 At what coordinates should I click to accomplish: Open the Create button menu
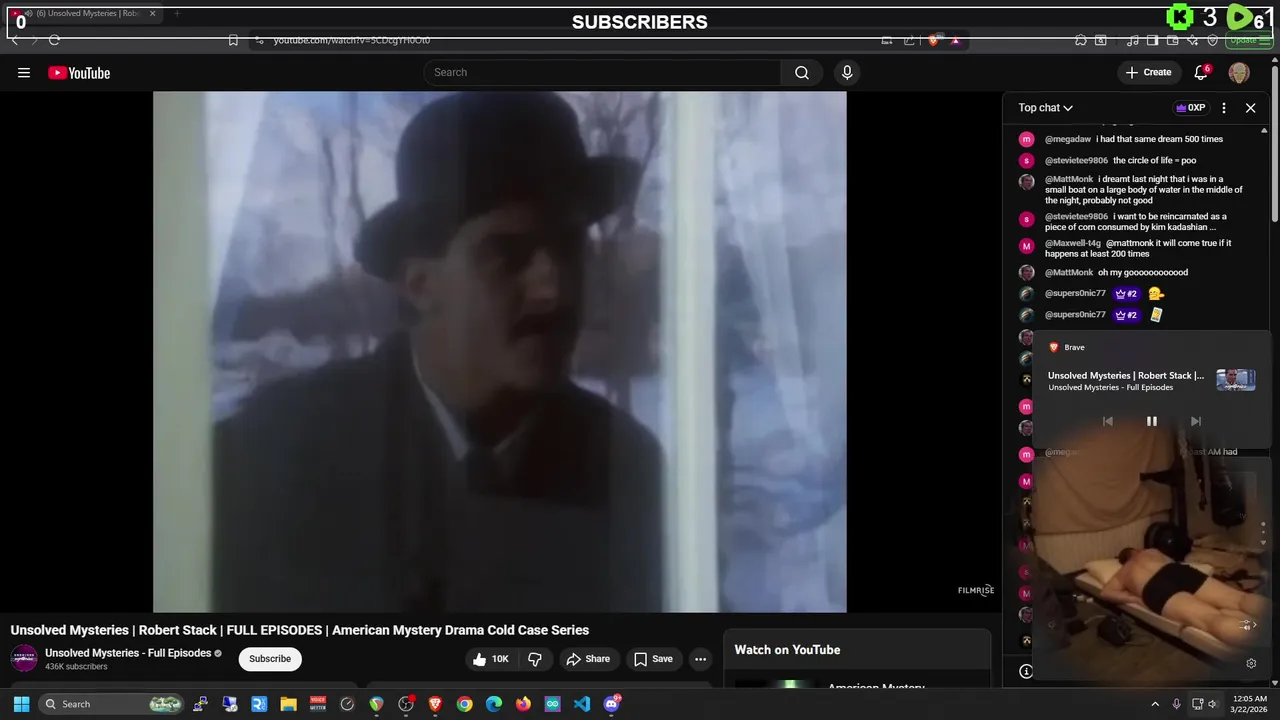(x=1148, y=72)
